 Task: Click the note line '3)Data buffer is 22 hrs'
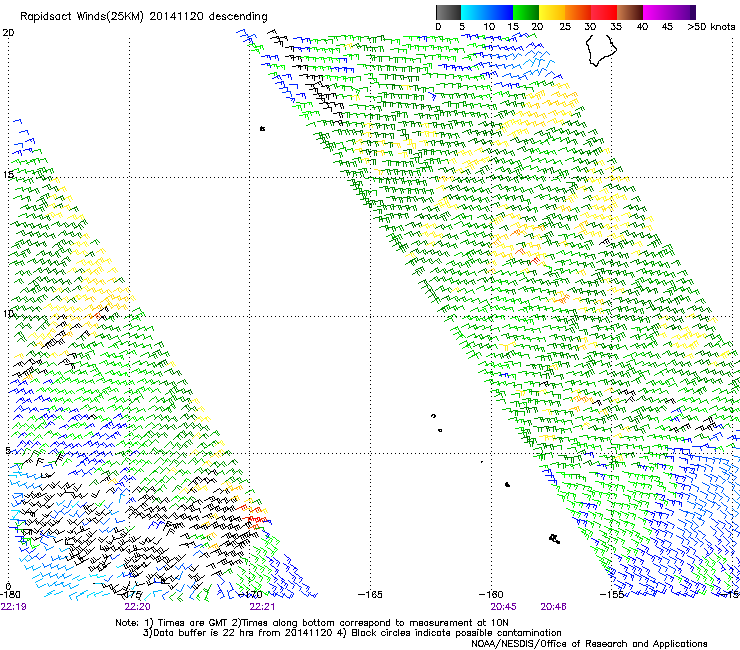pos(352,633)
